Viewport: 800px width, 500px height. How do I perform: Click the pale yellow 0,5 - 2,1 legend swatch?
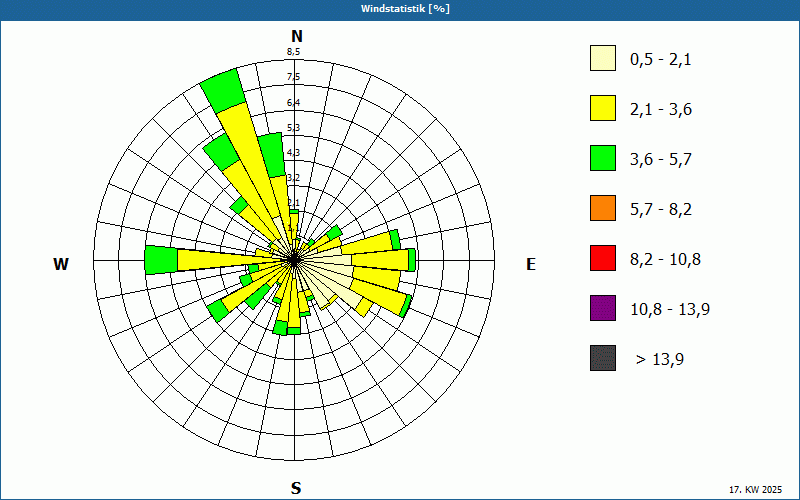[x=603, y=58]
